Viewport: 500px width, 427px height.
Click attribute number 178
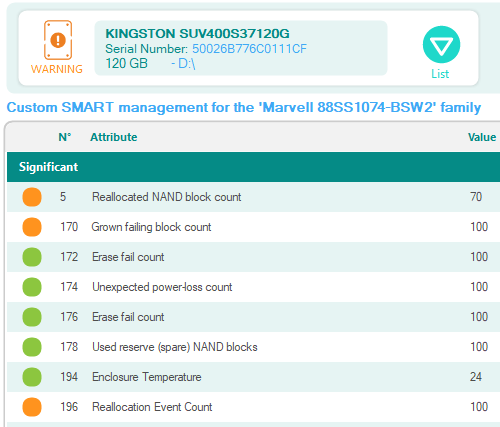(x=69, y=347)
